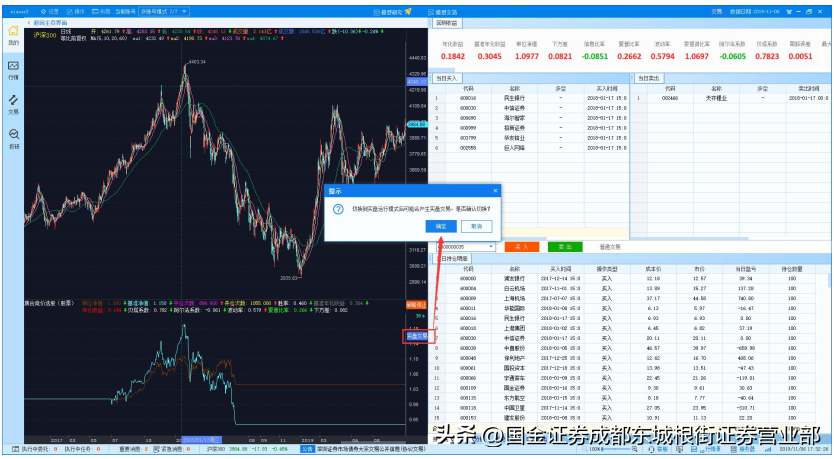Click 天齐锂业 row in 当日卖出 table

(x=731, y=98)
